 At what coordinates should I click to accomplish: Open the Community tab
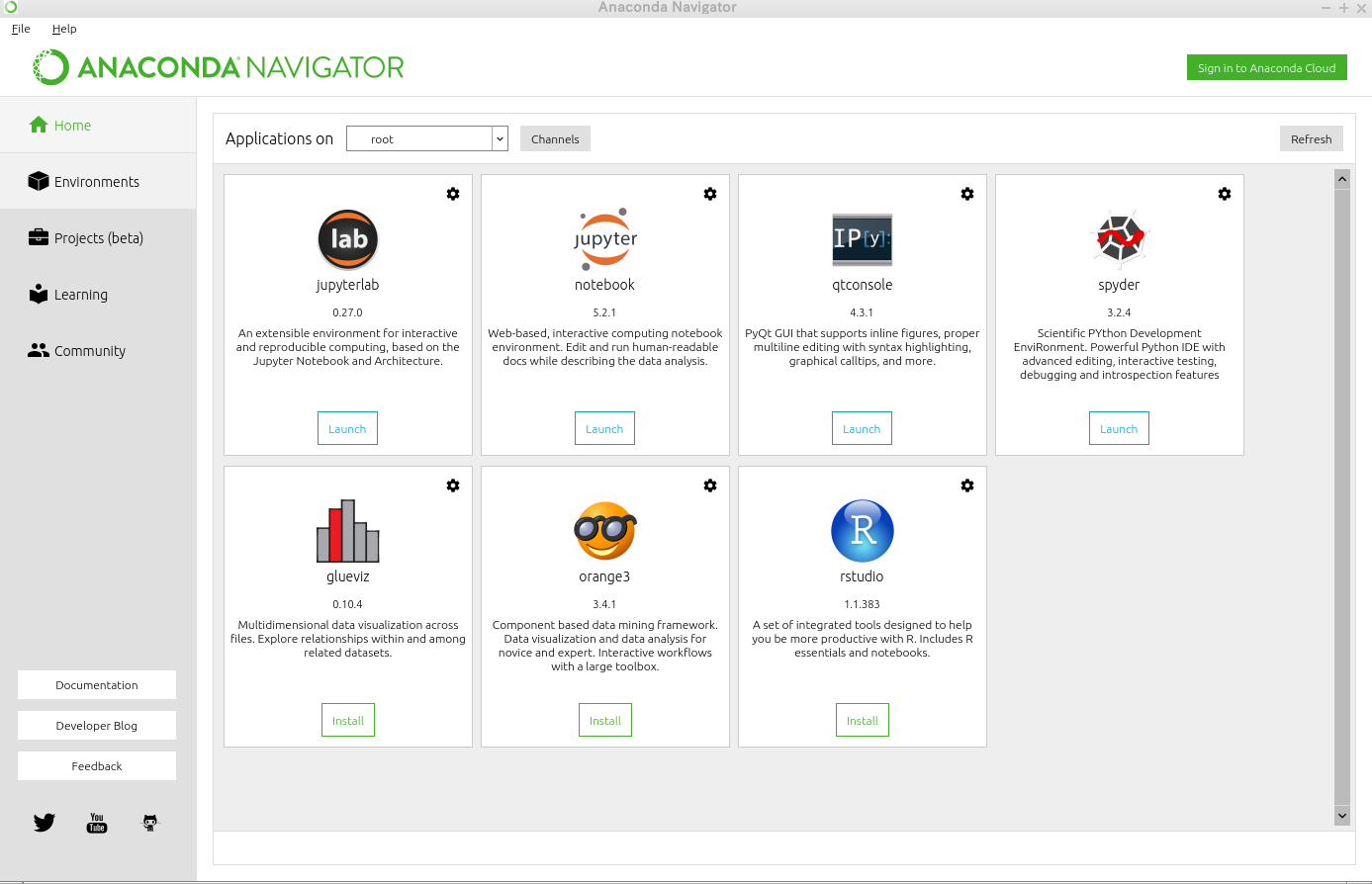click(x=98, y=351)
